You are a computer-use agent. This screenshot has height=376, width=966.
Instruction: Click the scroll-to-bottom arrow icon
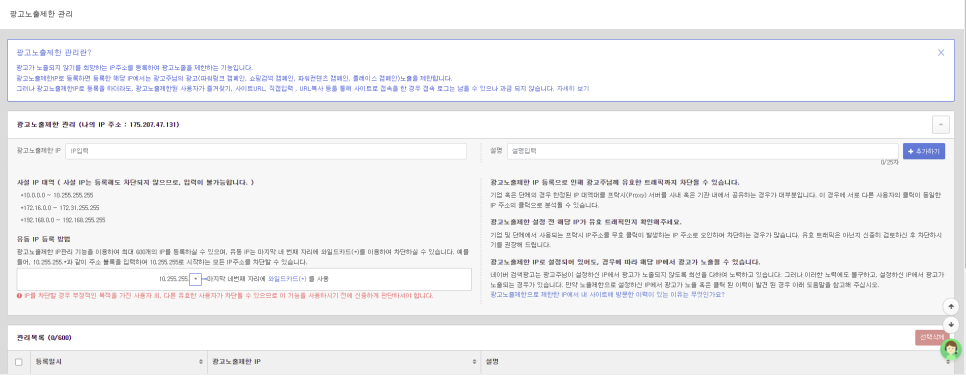pos(951,325)
